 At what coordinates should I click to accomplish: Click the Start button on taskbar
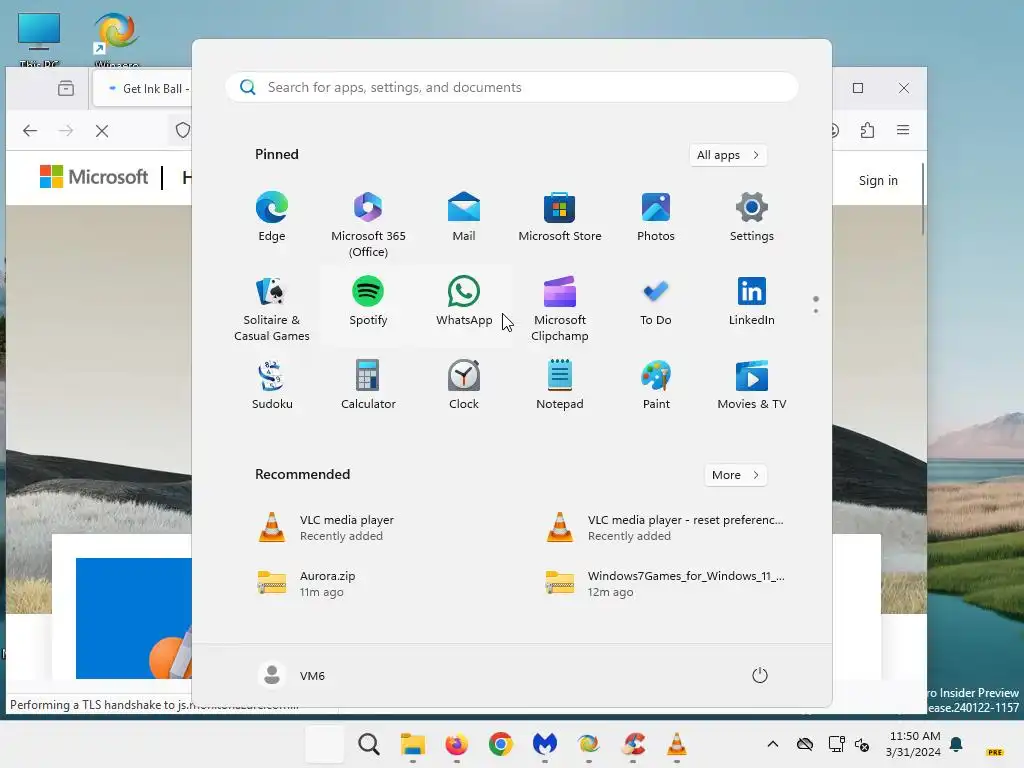[325, 744]
